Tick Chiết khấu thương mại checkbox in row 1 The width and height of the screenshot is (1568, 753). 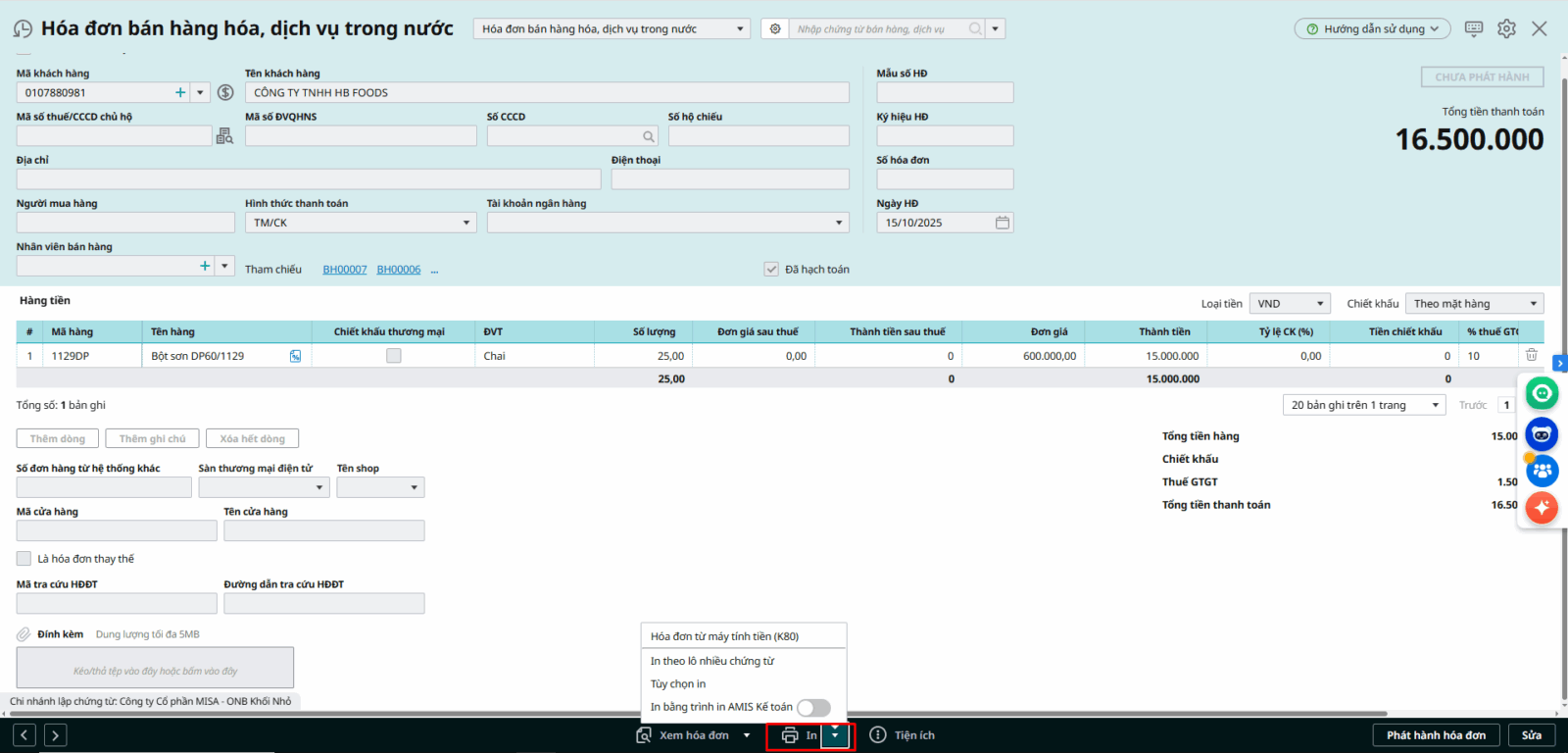coord(394,356)
